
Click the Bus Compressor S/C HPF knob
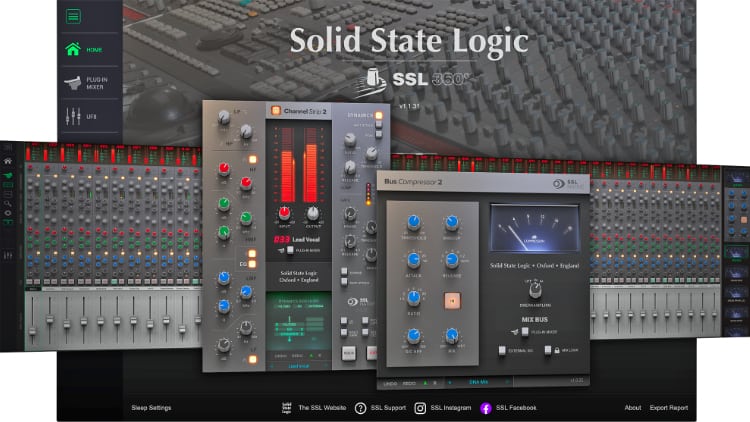414,335
